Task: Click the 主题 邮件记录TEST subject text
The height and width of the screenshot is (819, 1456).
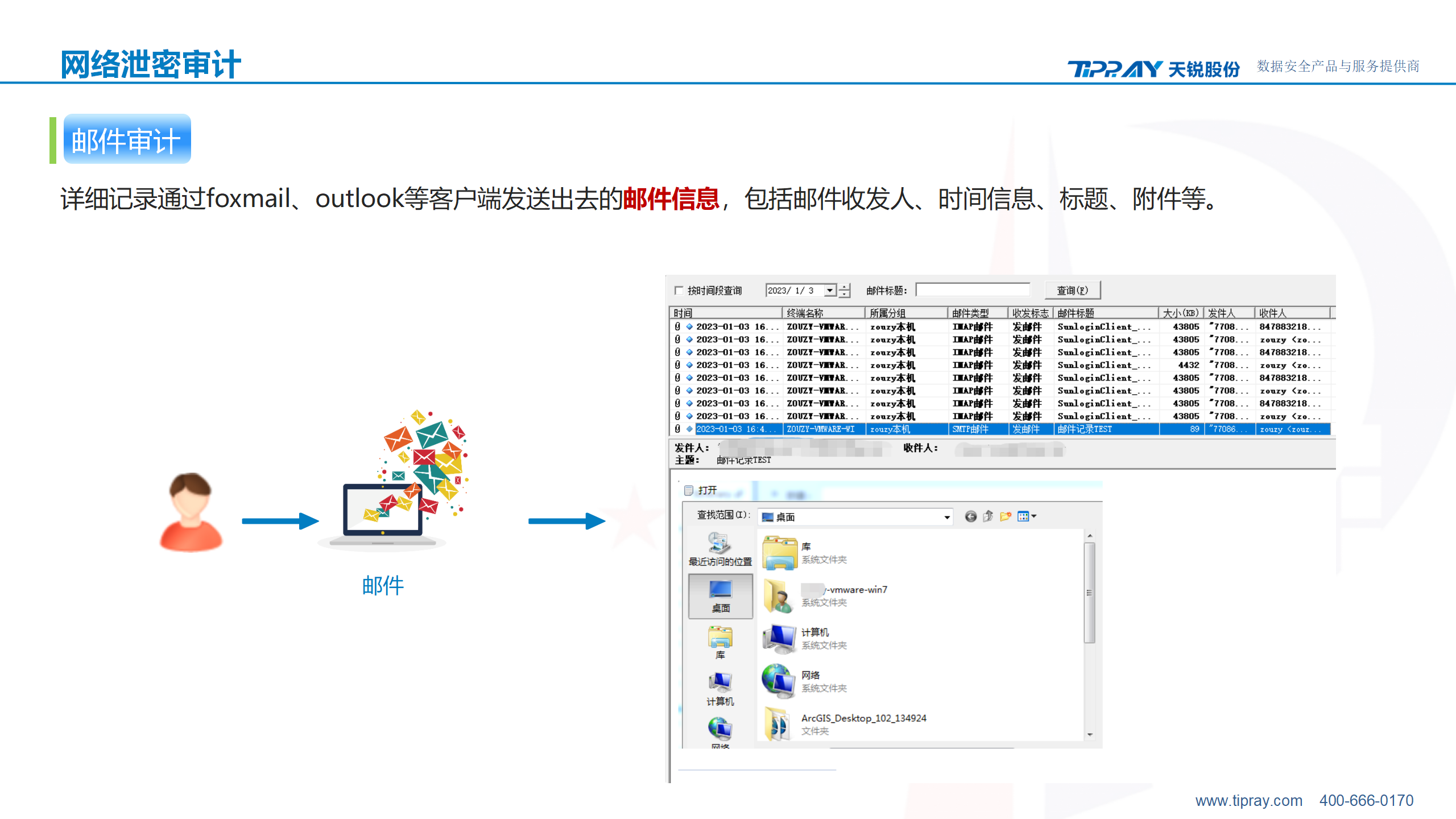Action: (x=743, y=460)
